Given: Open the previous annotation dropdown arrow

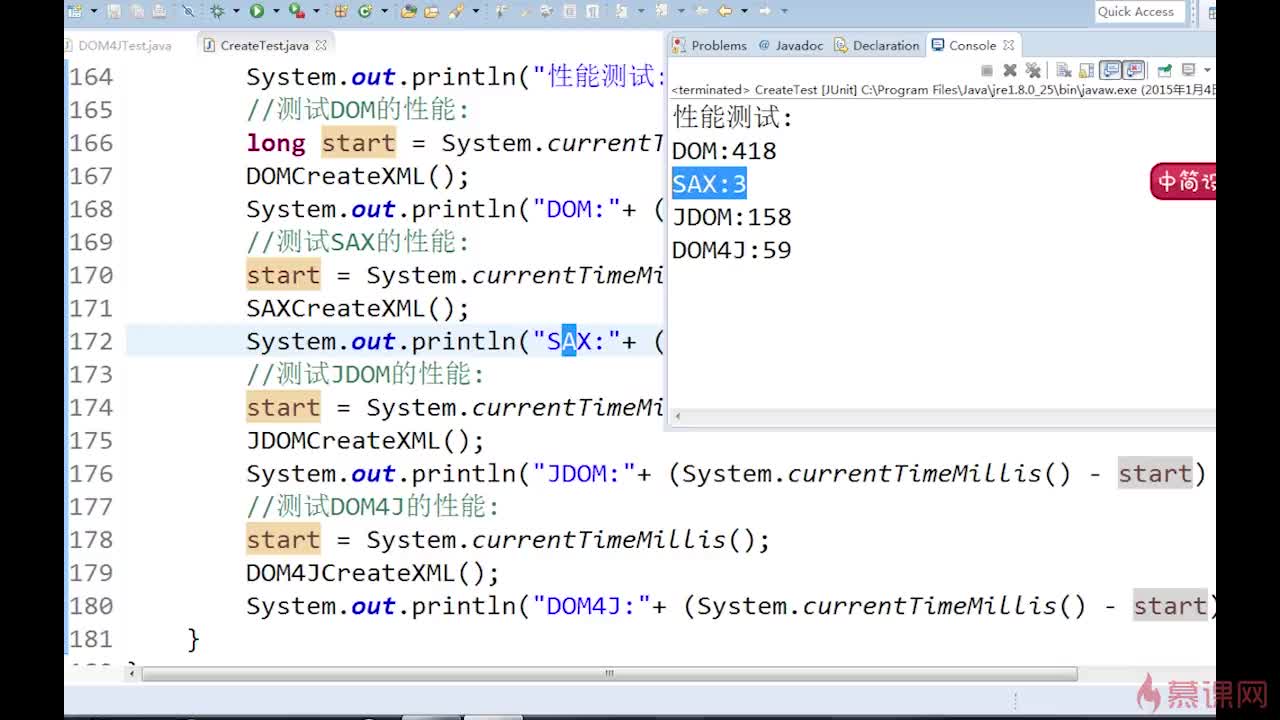Looking at the screenshot, I should (680, 12).
